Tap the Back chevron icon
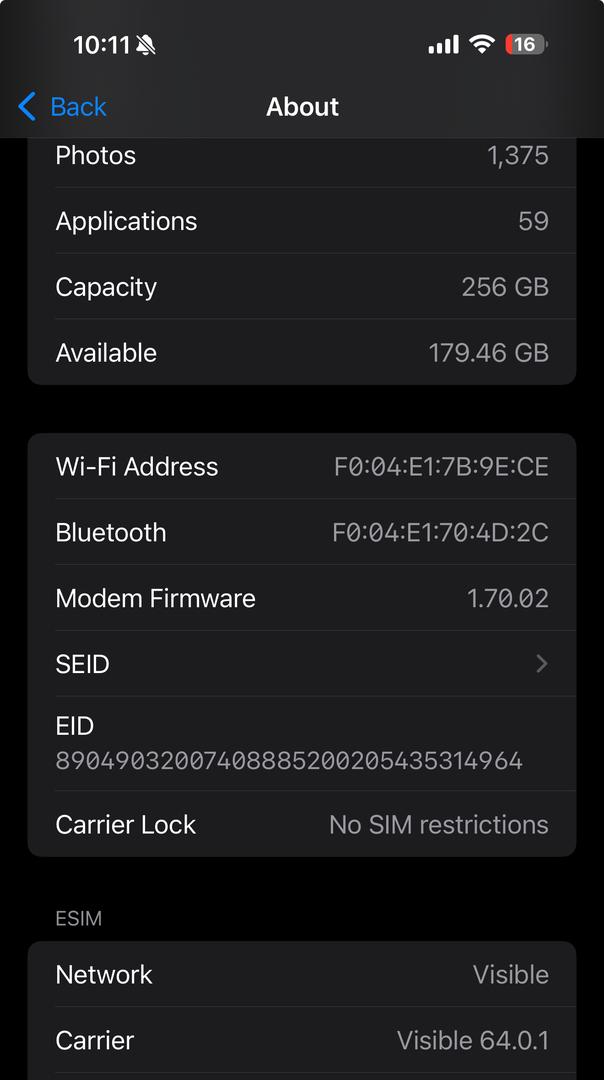This screenshot has width=604, height=1080. [27, 107]
